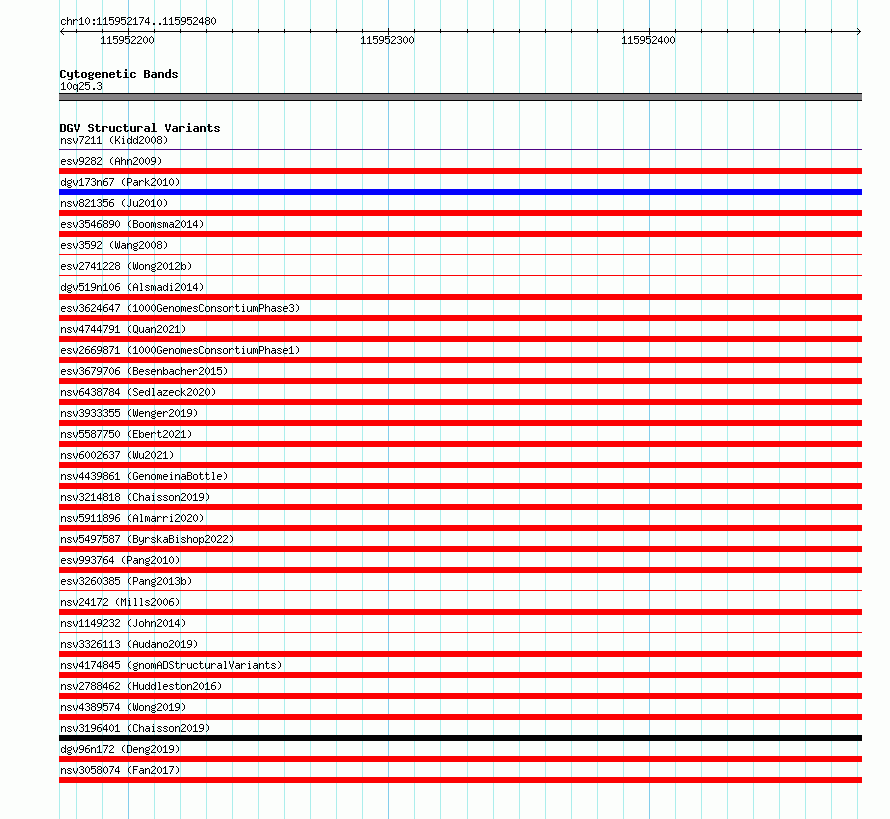Image resolution: width=890 pixels, height=819 pixels.
Task: Click nsv3196401 (Chaisson2019) label
Action: (x=135, y=728)
